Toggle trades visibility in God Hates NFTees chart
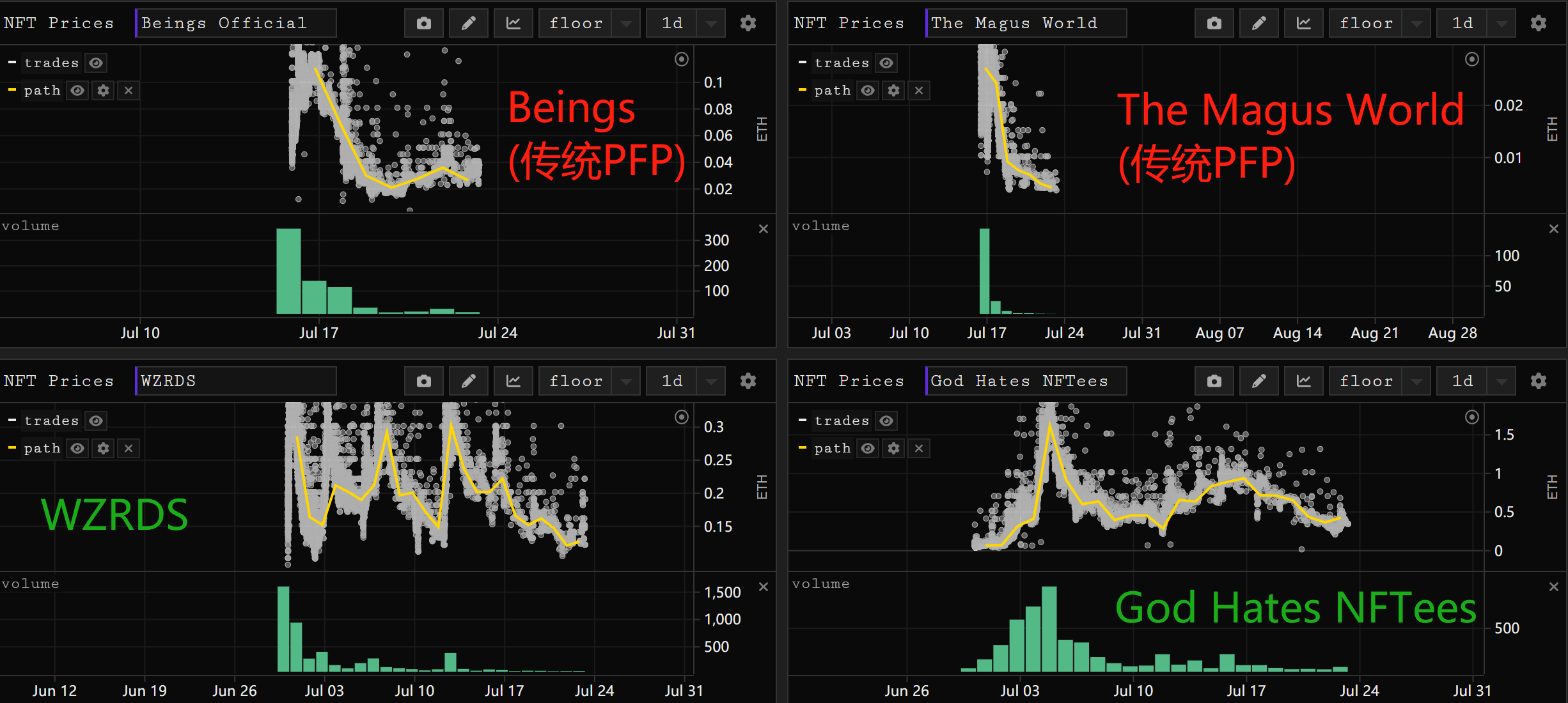This screenshot has width=1568, height=703. click(886, 421)
